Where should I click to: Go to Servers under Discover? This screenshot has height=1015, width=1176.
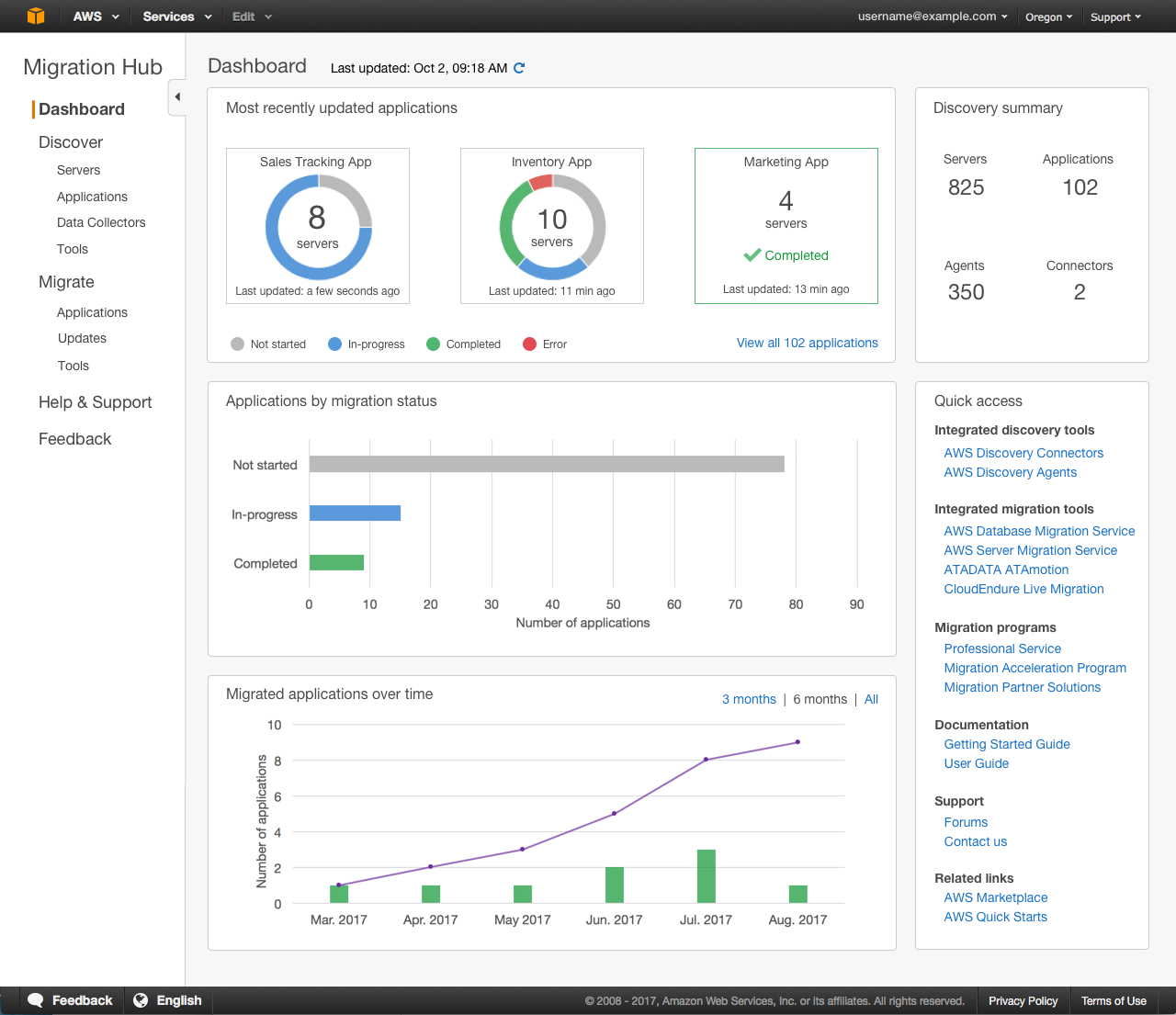[79, 170]
